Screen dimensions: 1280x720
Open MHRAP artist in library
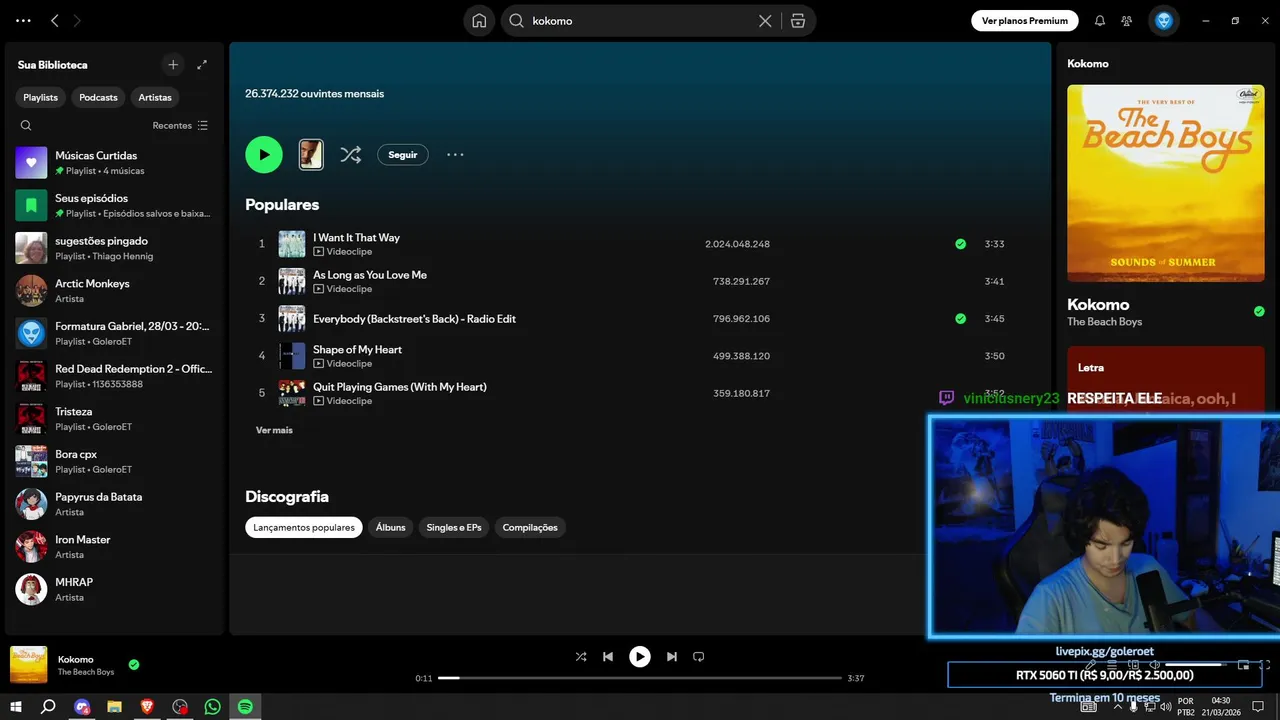pos(114,589)
